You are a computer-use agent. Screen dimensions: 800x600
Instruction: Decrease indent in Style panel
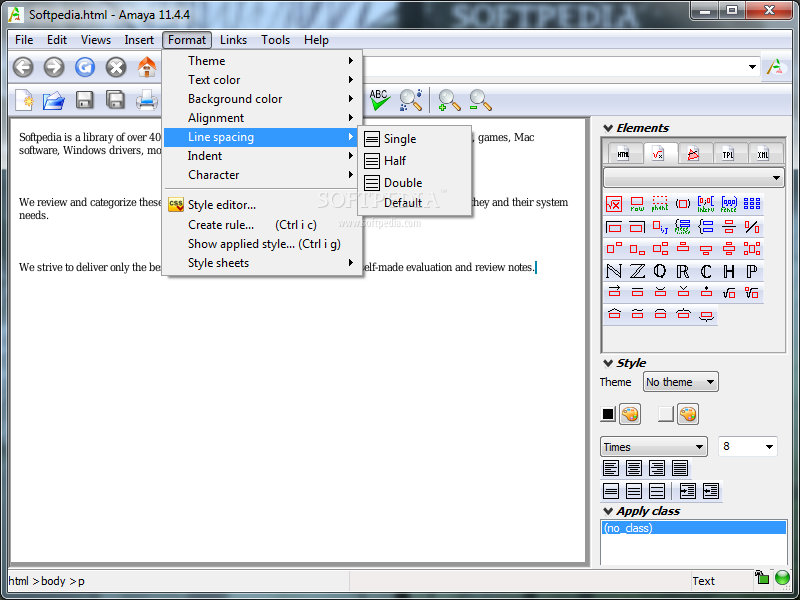tap(711, 491)
